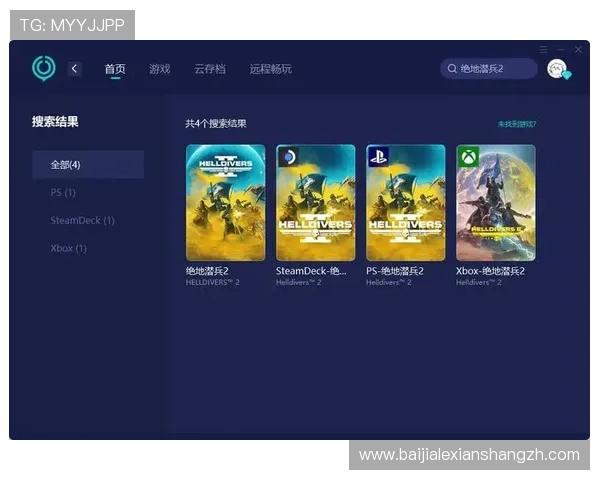Screen dimensions: 600x480
Task: Open the 云存档 tab
Action: pyautogui.click(x=210, y=69)
